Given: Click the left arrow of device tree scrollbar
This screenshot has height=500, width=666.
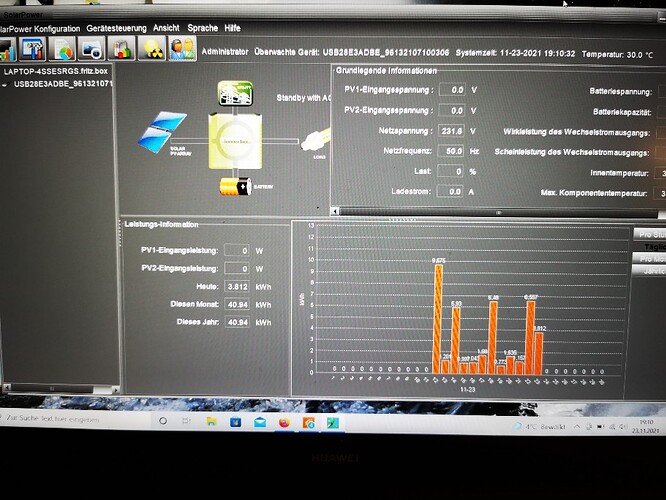Looking at the screenshot, I should (6, 388).
